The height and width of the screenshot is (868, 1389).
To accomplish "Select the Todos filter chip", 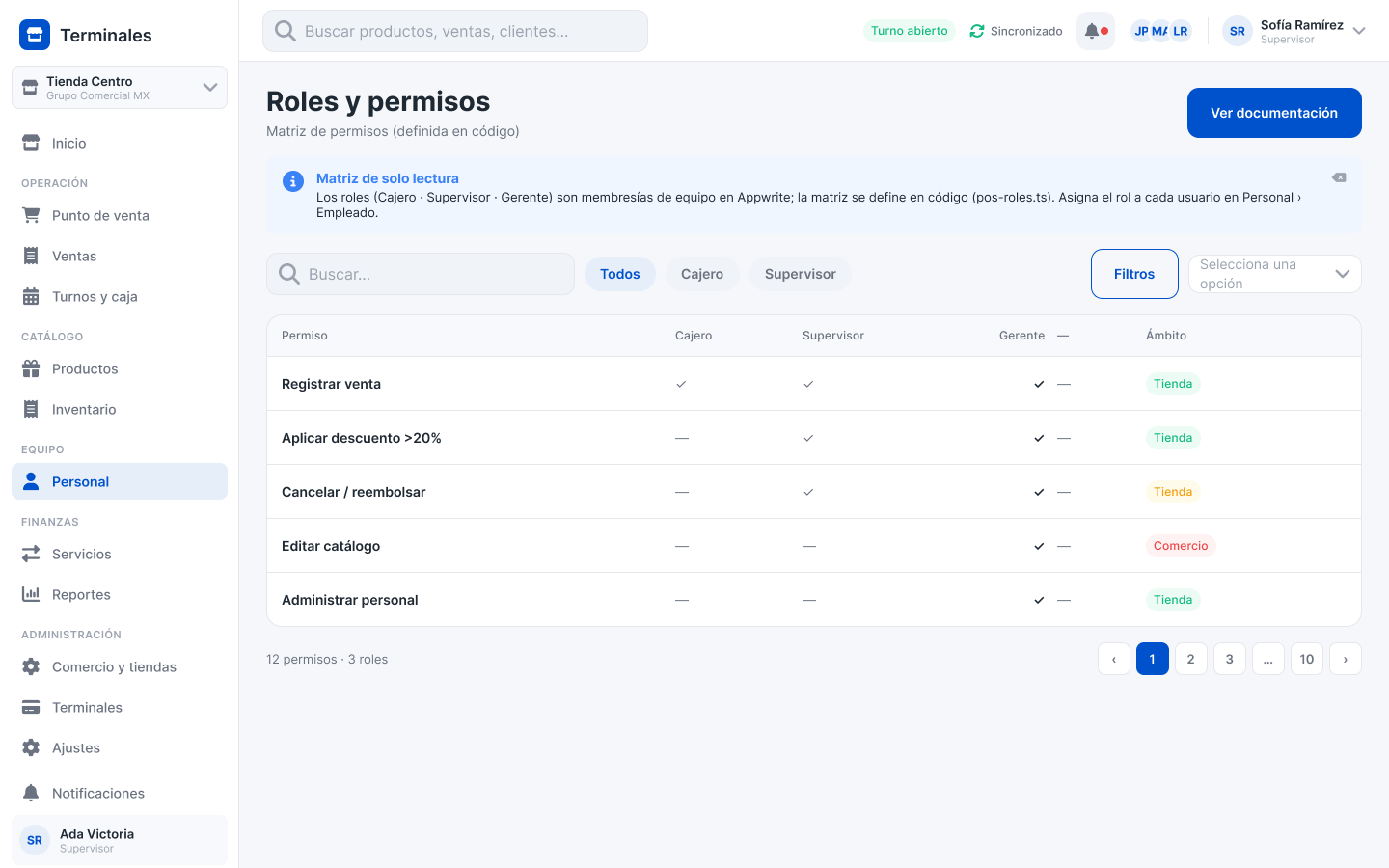I will pyautogui.click(x=620, y=274).
